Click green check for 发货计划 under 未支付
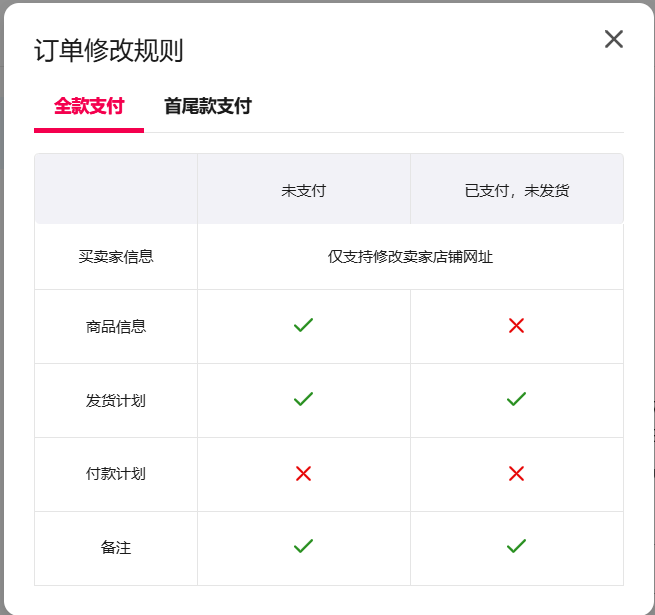The width and height of the screenshot is (655, 615). 304,399
